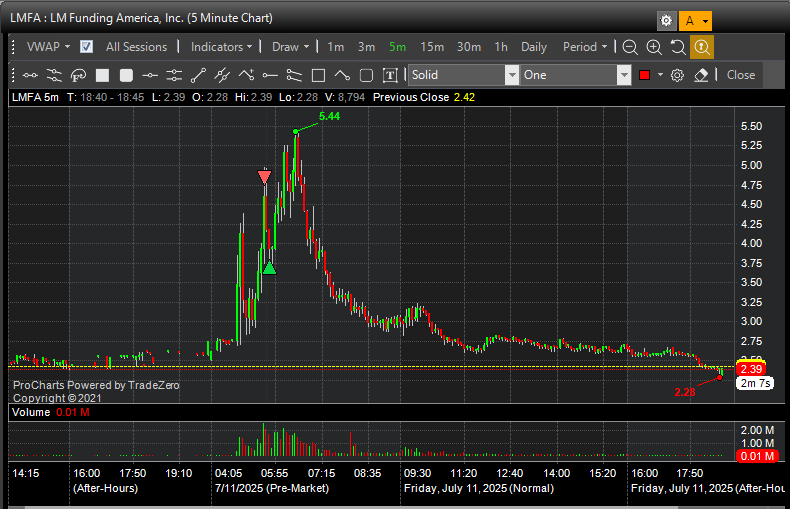Toggle the VWAP checkbox
Viewport: 790px width, 509px height.
[x=86, y=47]
